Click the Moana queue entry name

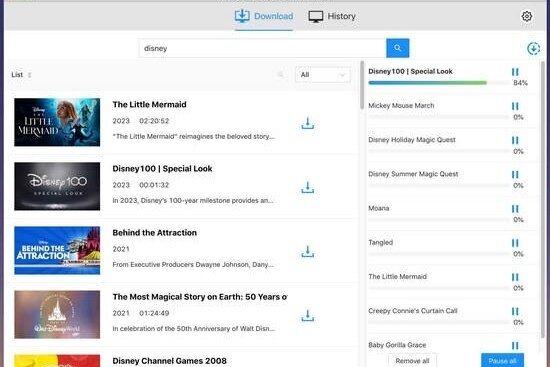click(378, 208)
